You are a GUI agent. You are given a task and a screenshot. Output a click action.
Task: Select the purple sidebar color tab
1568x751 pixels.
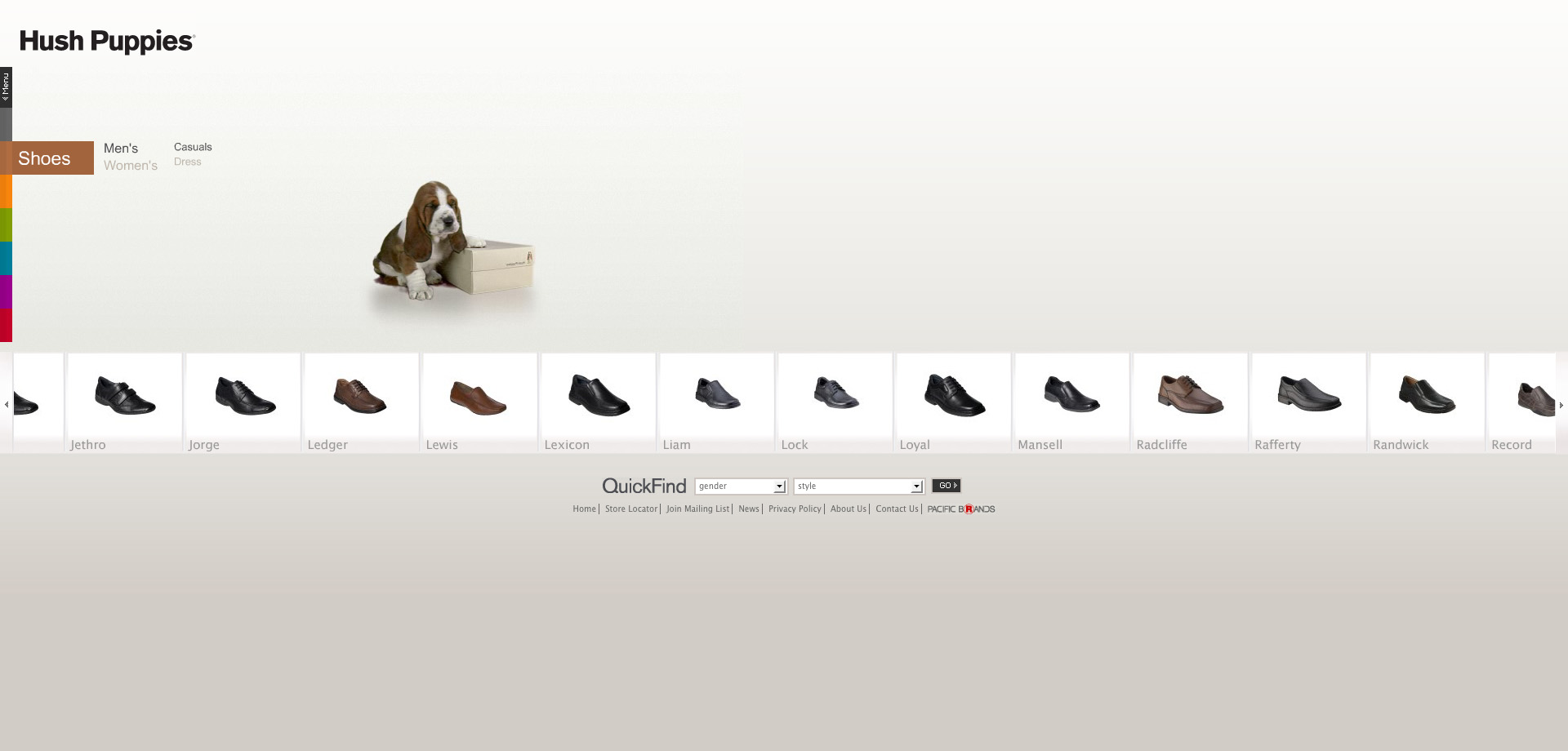click(x=6, y=291)
